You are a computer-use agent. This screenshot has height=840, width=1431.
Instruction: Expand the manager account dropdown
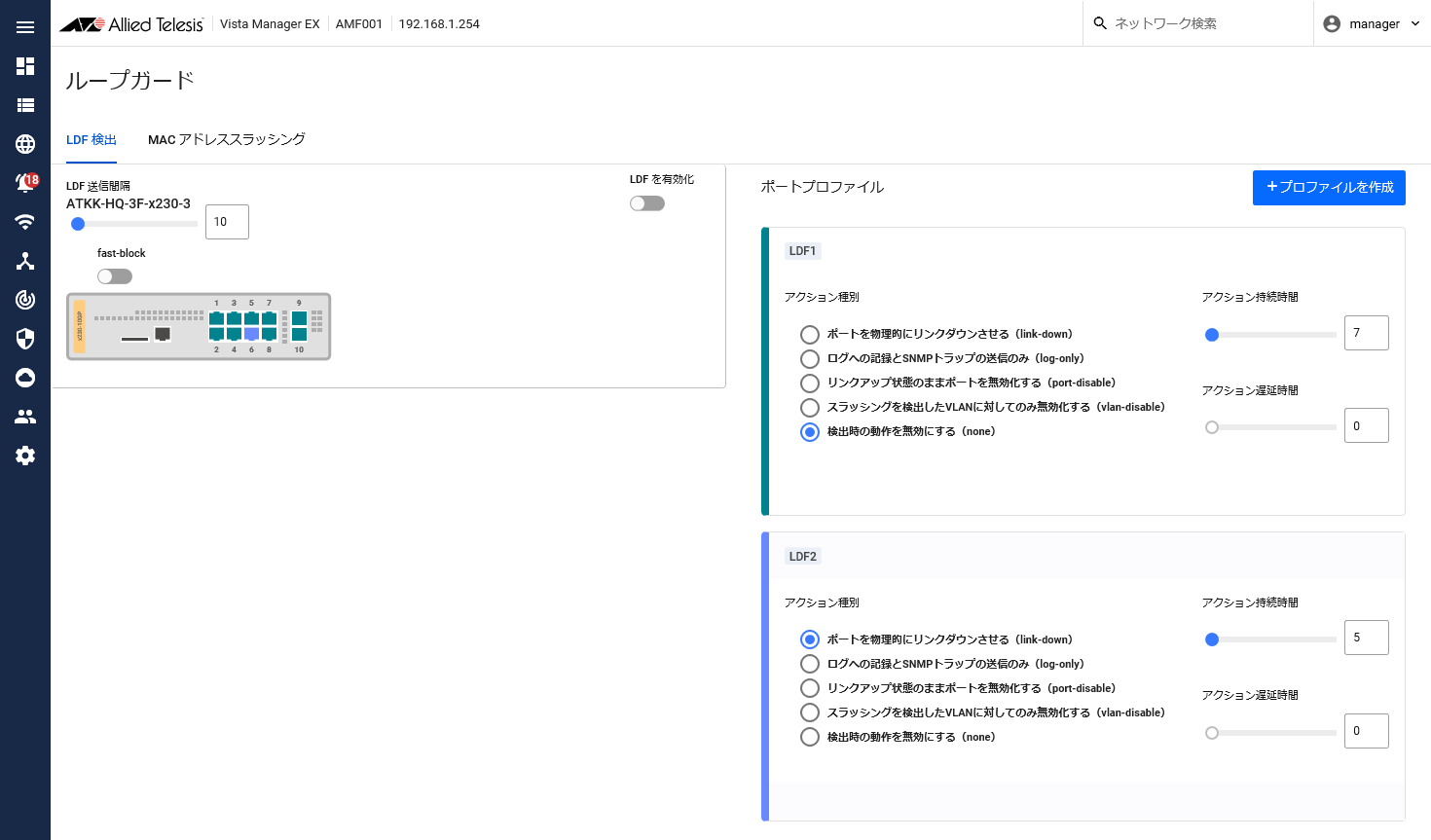(1373, 23)
